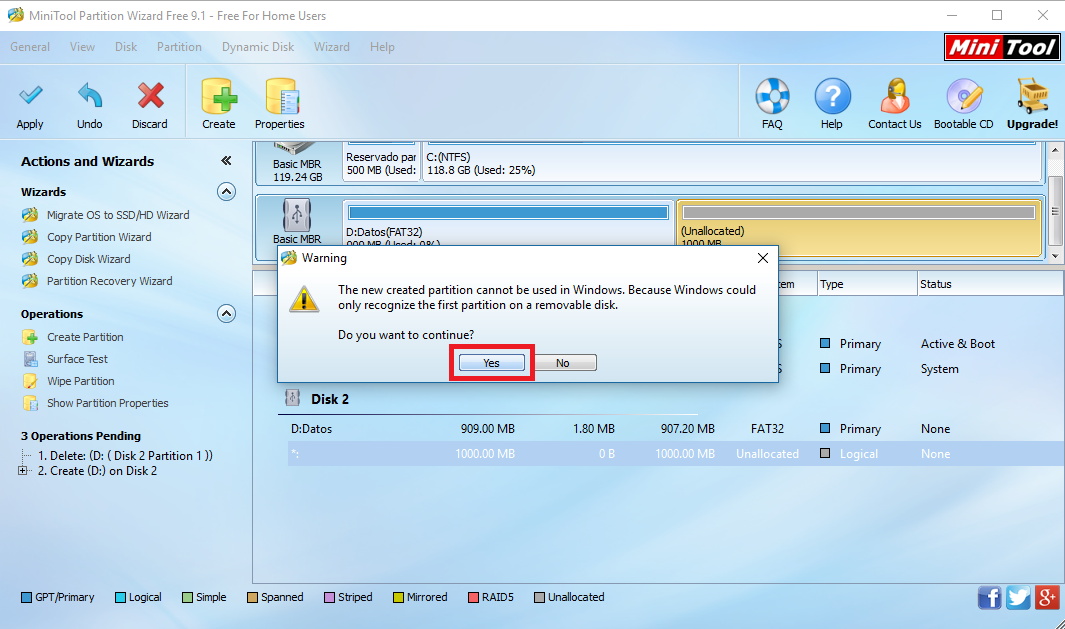This screenshot has width=1065, height=629.
Task: Select the D:Datos row in partition list
Action: 676,429
